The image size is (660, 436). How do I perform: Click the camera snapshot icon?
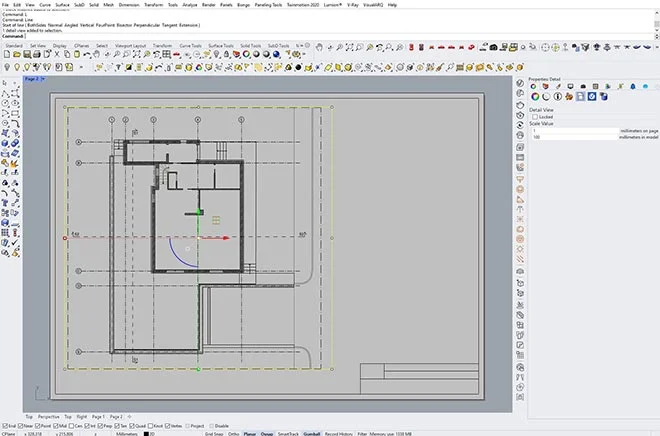[494, 47]
